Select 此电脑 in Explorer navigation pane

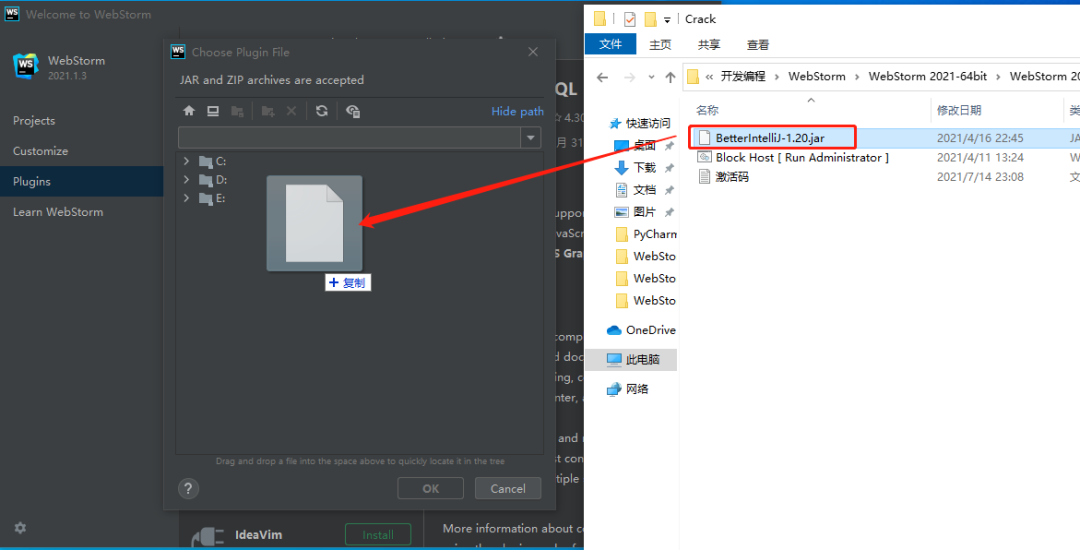pyautogui.click(x=632, y=359)
